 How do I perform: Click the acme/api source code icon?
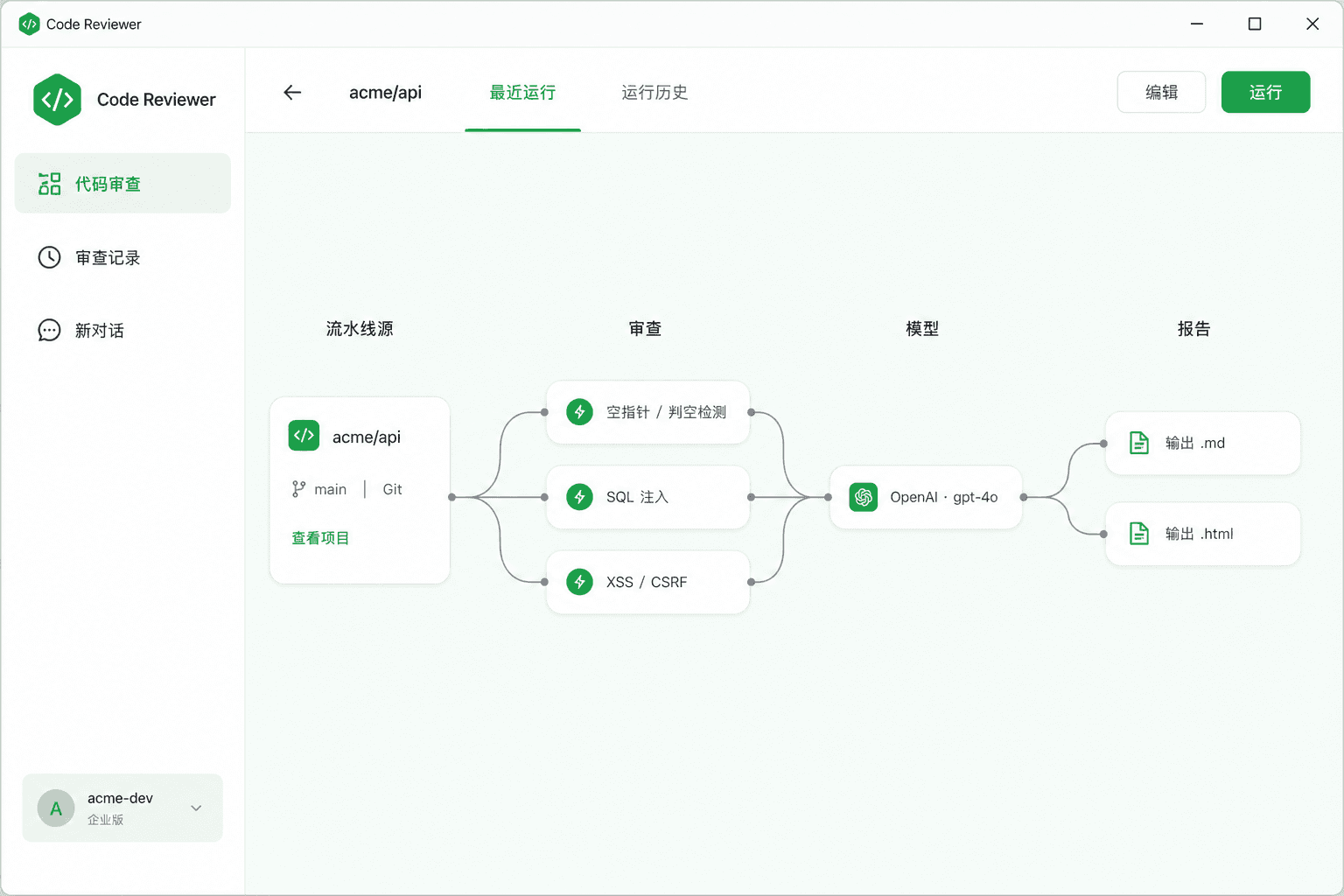pyautogui.click(x=304, y=435)
